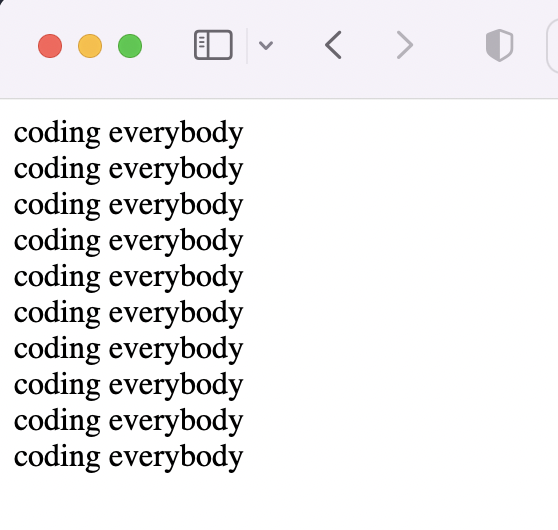Click the eighth "coding everybody" line
558x530 pixels.
point(128,385)
